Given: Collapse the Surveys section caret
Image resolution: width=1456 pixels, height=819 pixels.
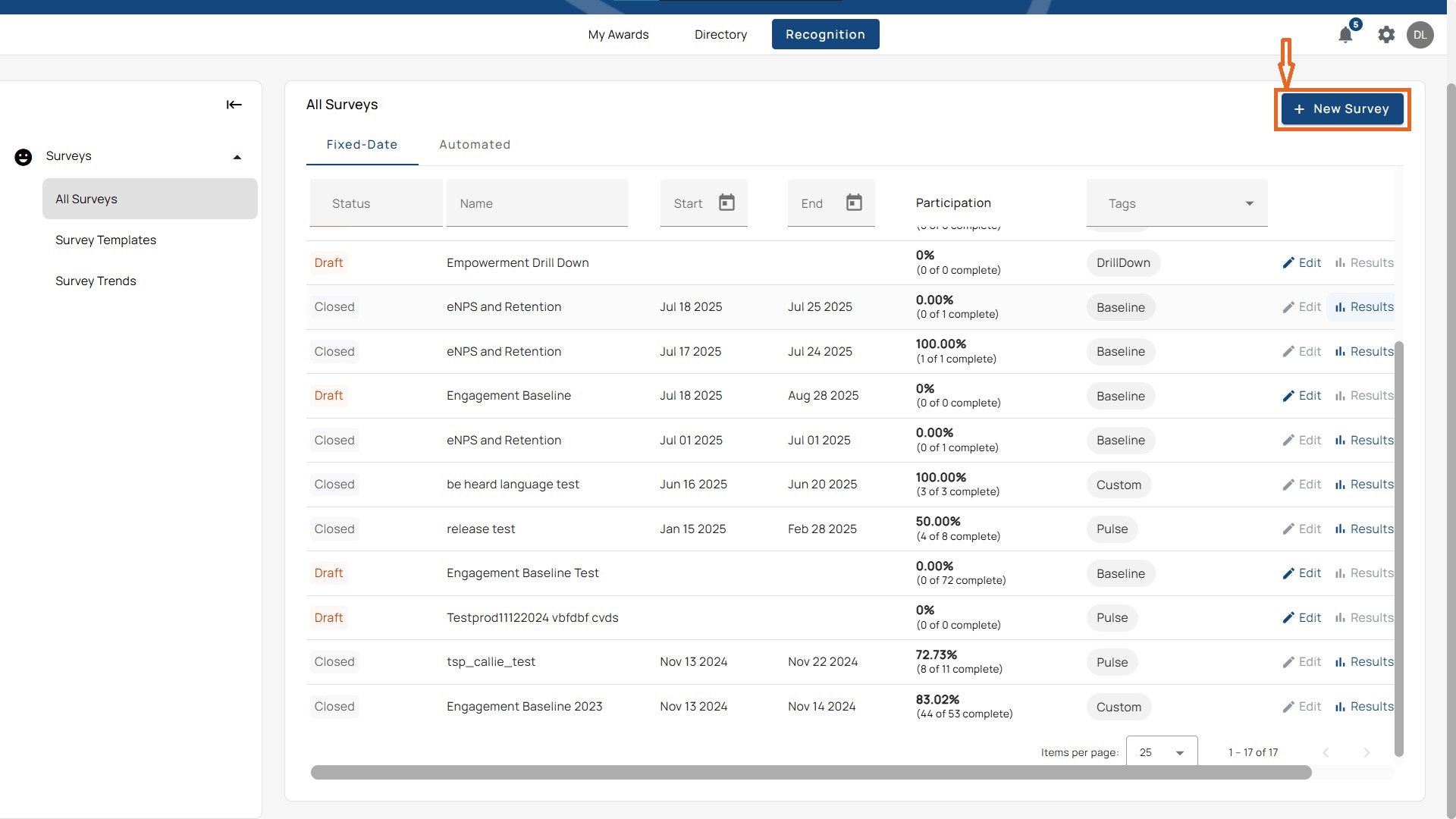Looking at the screenshot, I should point(237,157).
